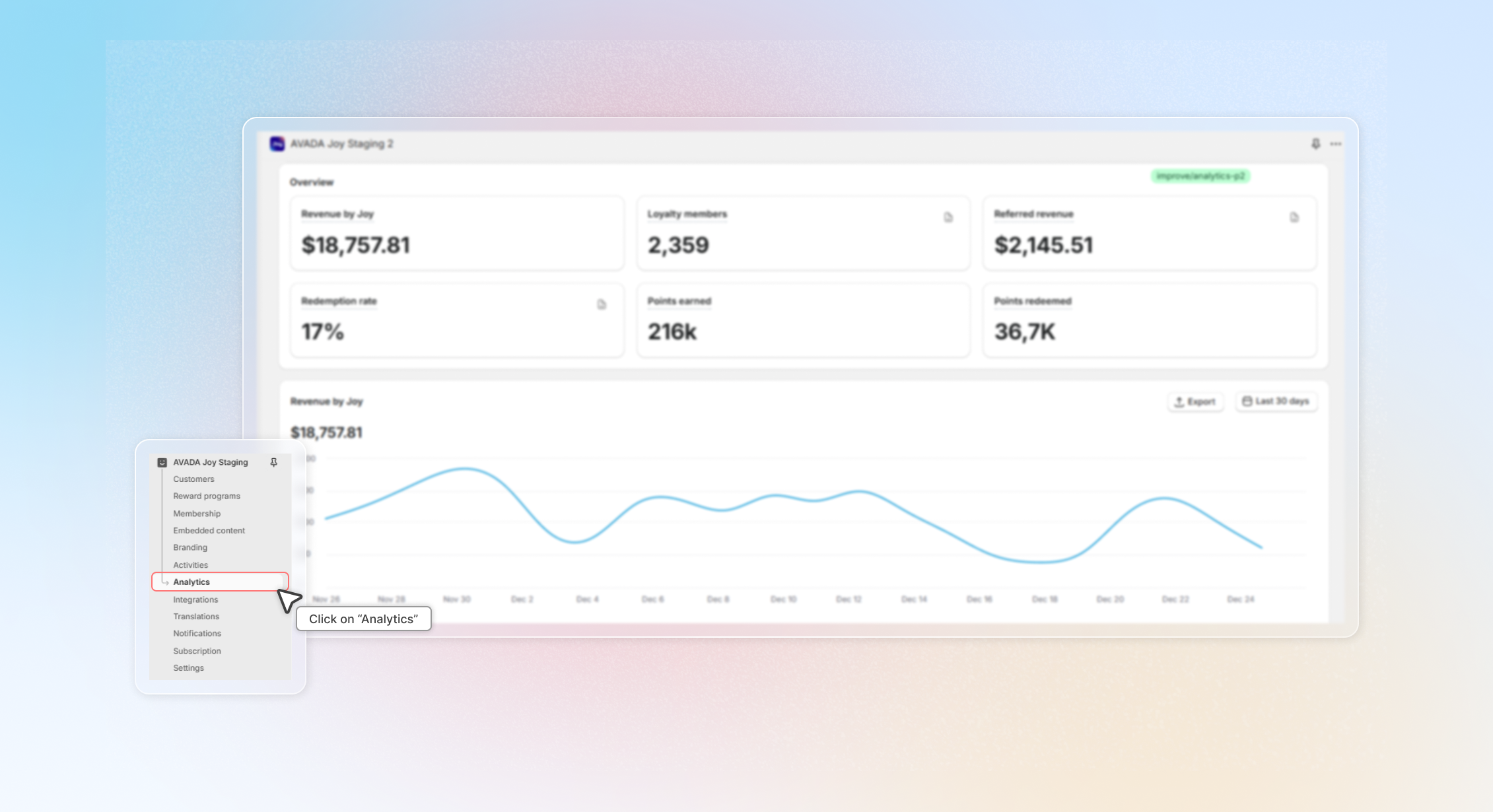Image resolution: width=1493 pixels, height=812 pixels.
Task: Click sidebar pin icon beside AVADA Joy Staging
Action: pyautogui.click(x=273, y=462)
